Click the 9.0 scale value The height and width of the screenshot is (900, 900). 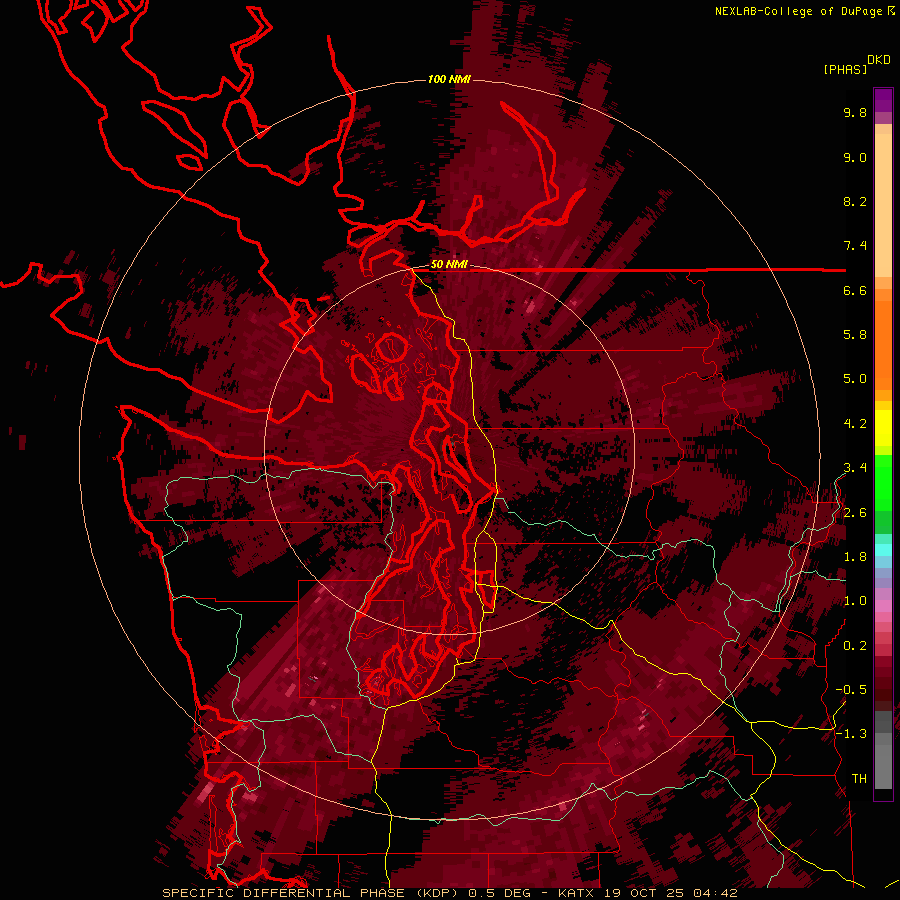coord(855,157)
